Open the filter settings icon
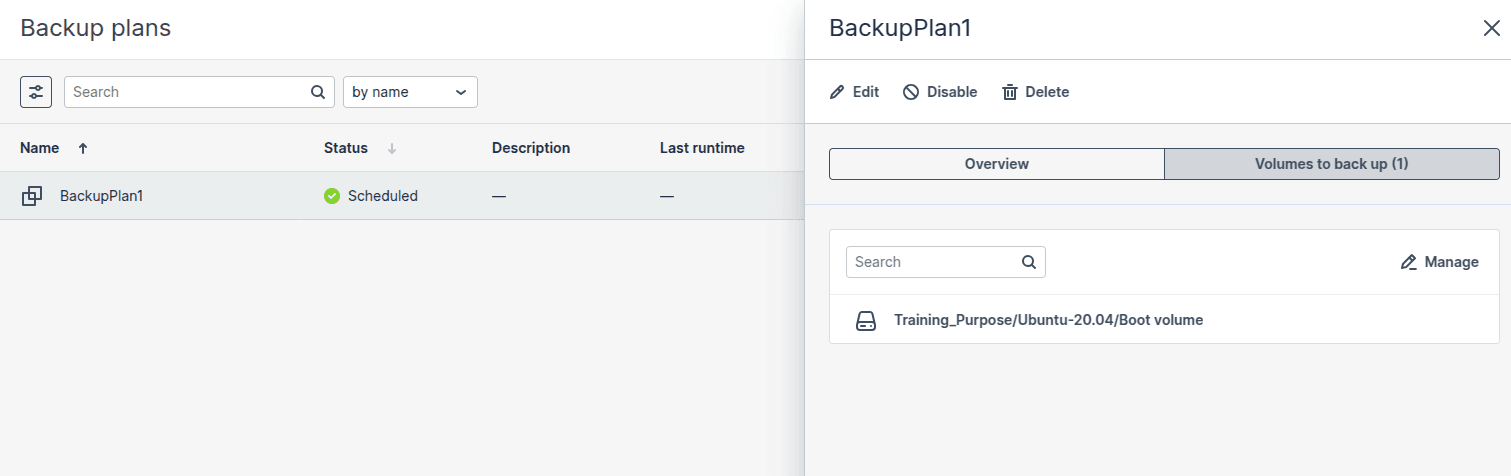The width and height of the screenshot is (1511, 476). tap(36, 92)
